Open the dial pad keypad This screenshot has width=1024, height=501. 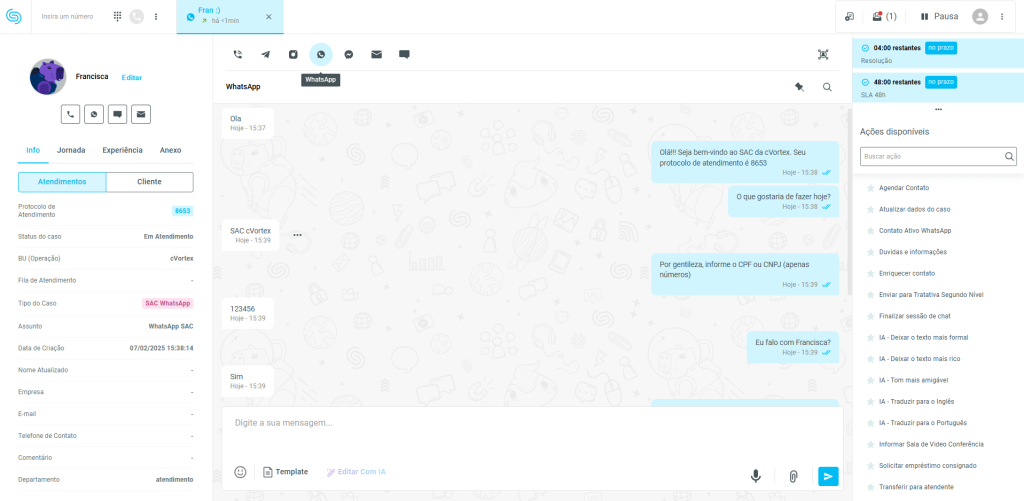click(117, 17)
